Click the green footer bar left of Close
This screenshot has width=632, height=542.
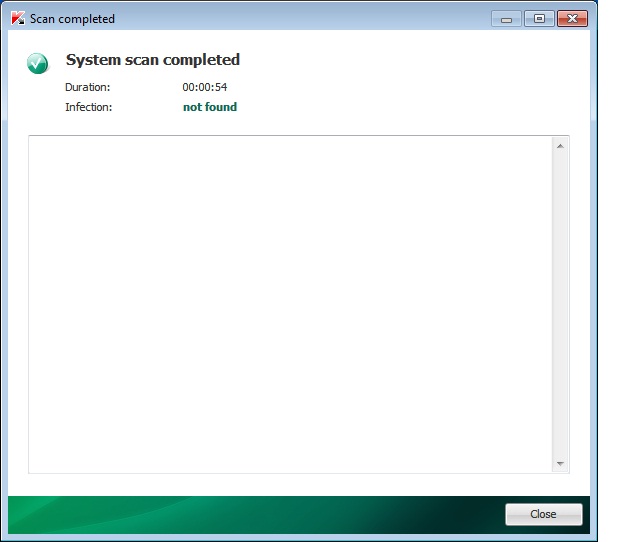tap(250, 513)
